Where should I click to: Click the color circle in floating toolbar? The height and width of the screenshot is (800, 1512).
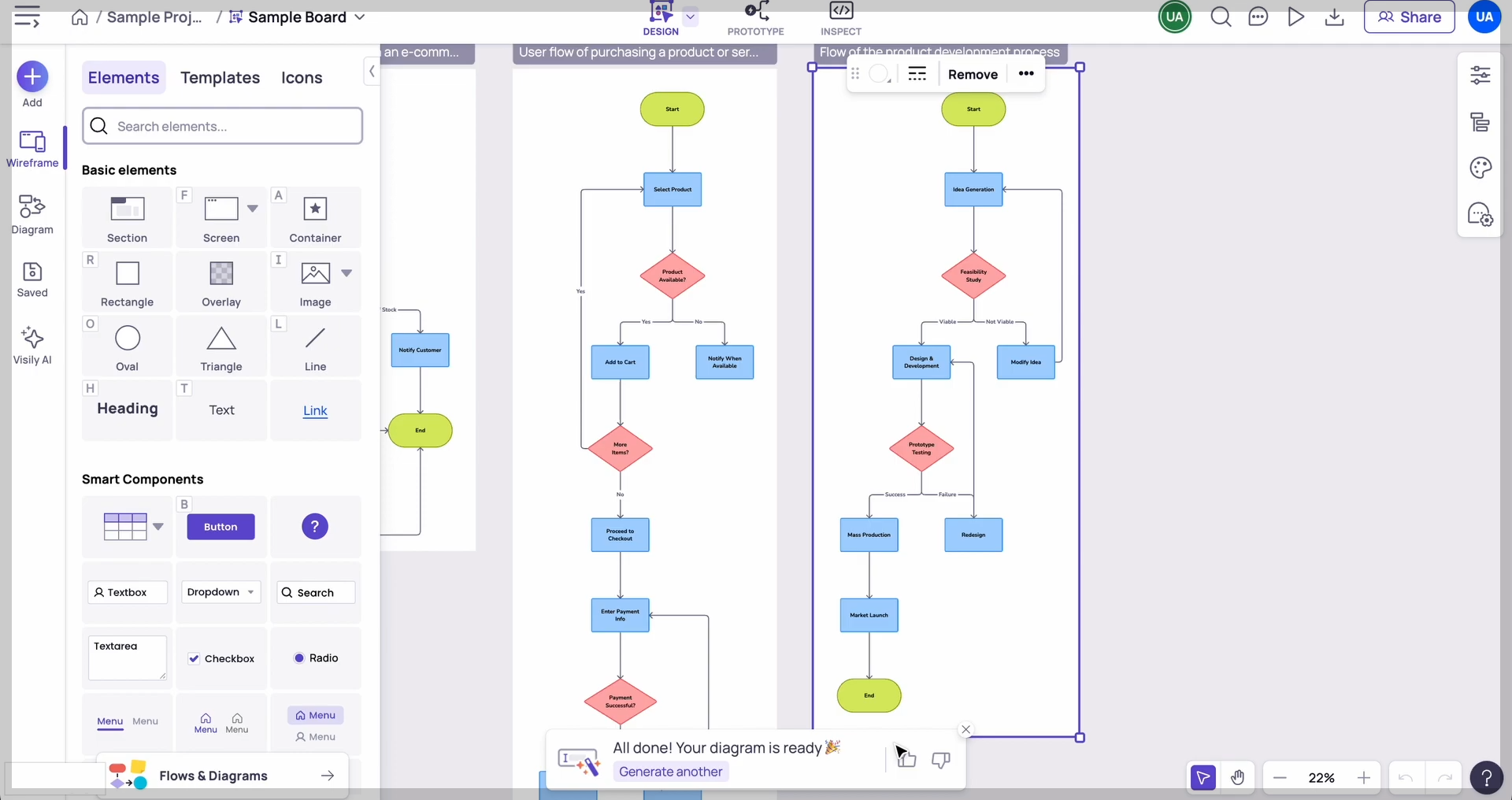pos(879,74)
